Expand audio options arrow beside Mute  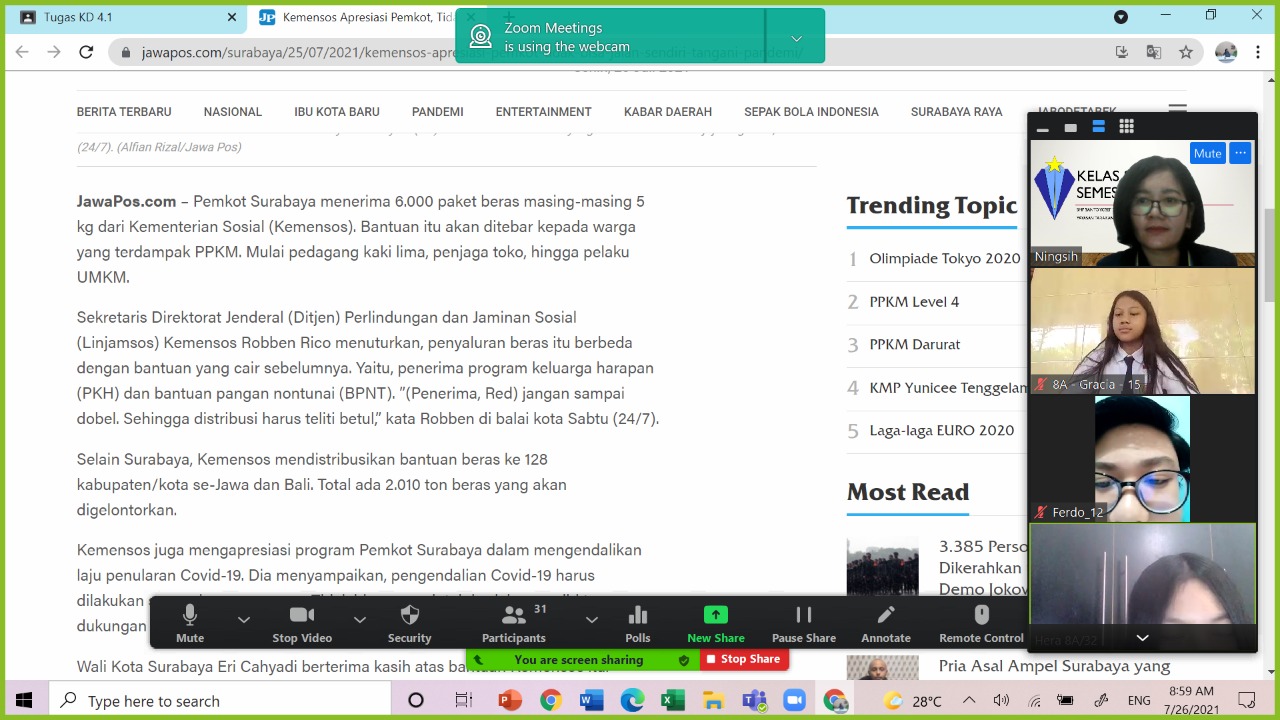[x=243, y=620]
